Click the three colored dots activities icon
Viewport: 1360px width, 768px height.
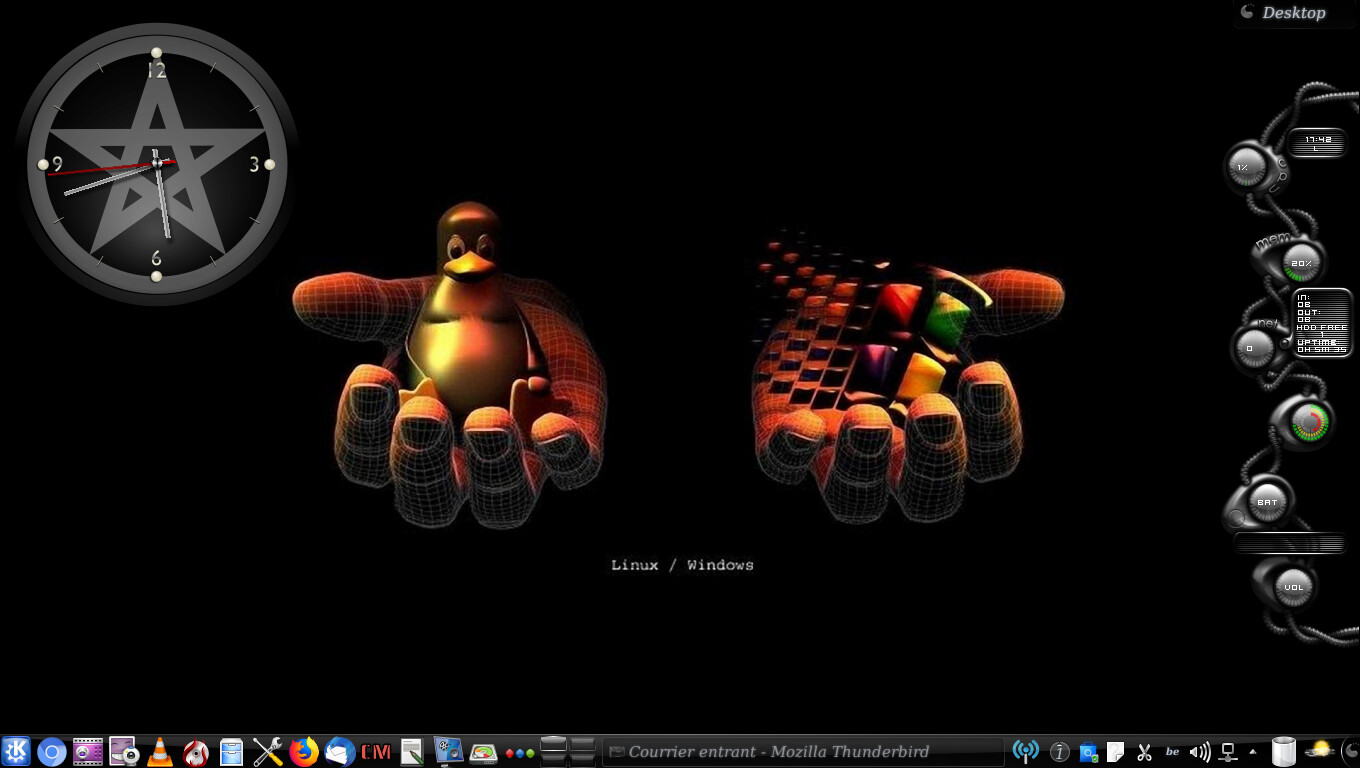(520, 752)
